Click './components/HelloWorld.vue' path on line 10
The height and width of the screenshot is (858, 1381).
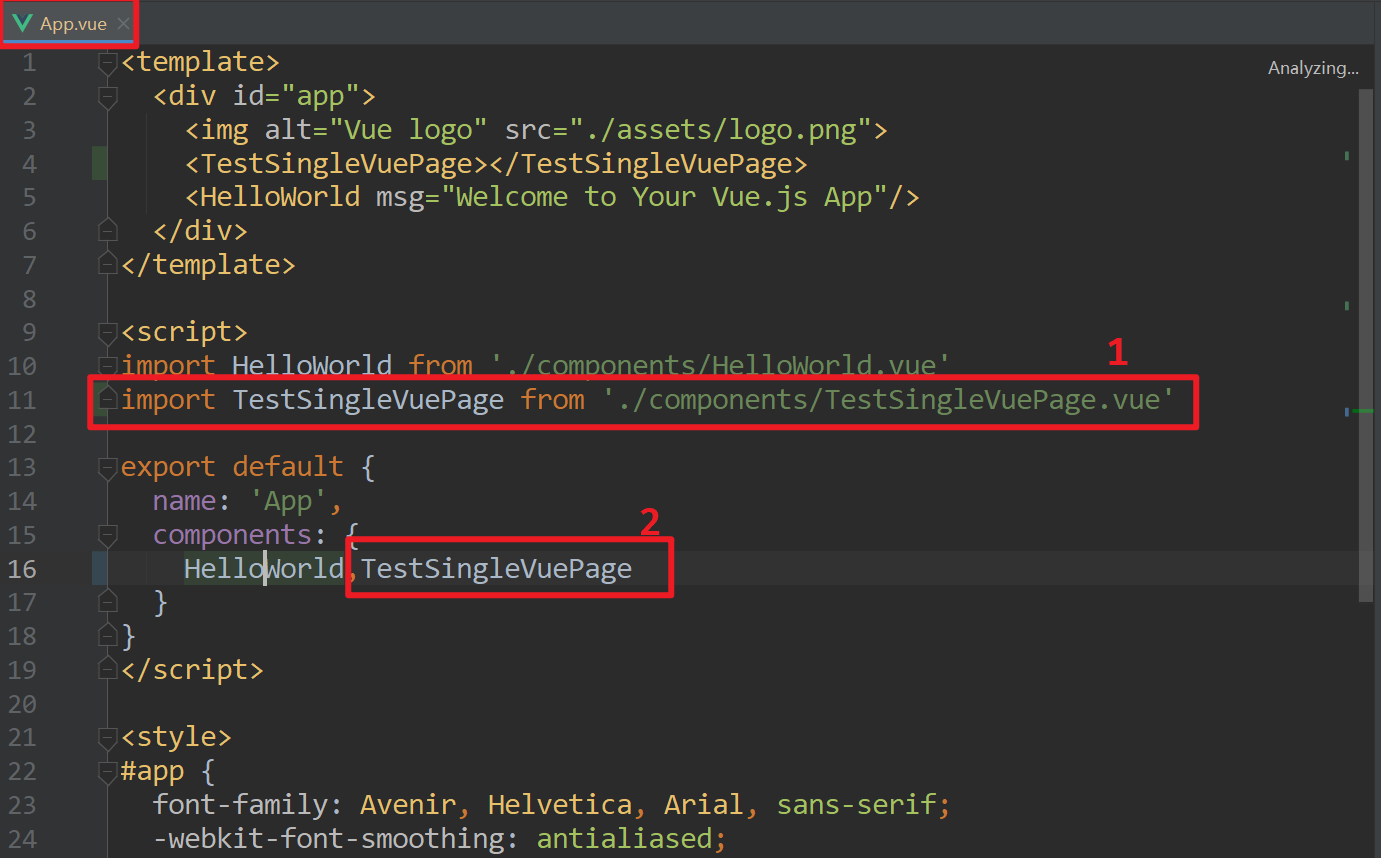coord(720,366)
